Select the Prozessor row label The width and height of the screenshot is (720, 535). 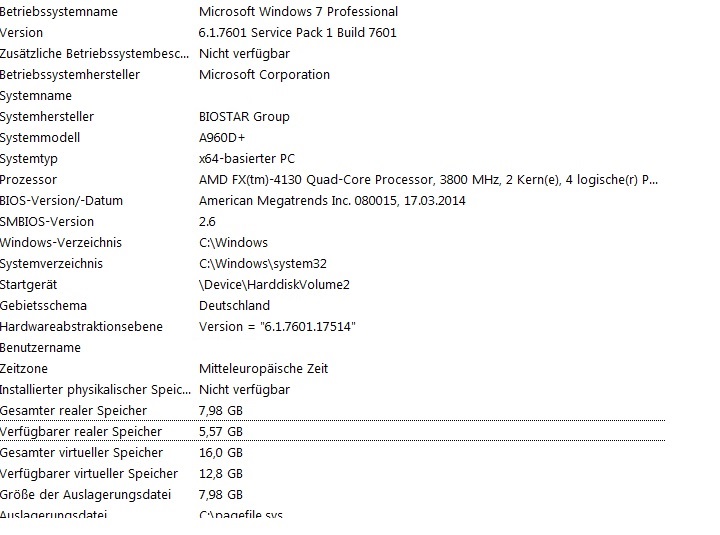[28, 180]
